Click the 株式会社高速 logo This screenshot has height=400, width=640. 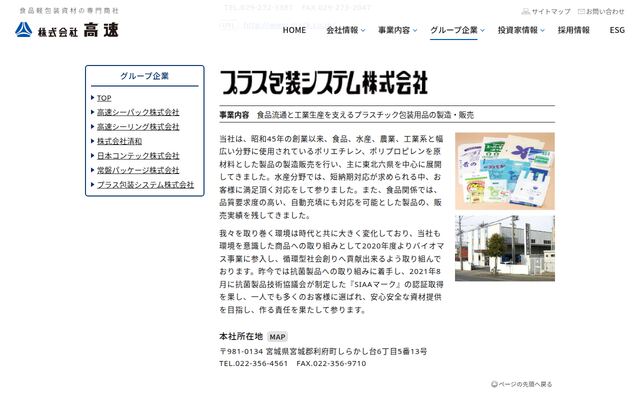[67, 30]
